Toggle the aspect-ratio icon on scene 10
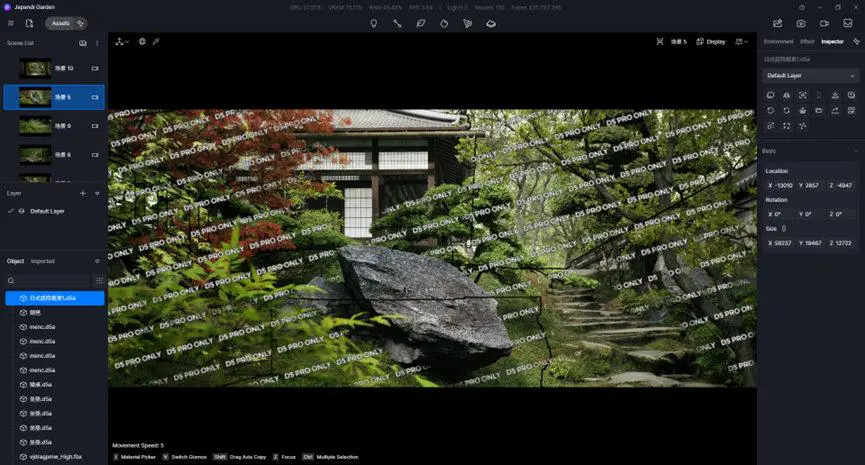865x465 pixels. click(x=95, y=68)
